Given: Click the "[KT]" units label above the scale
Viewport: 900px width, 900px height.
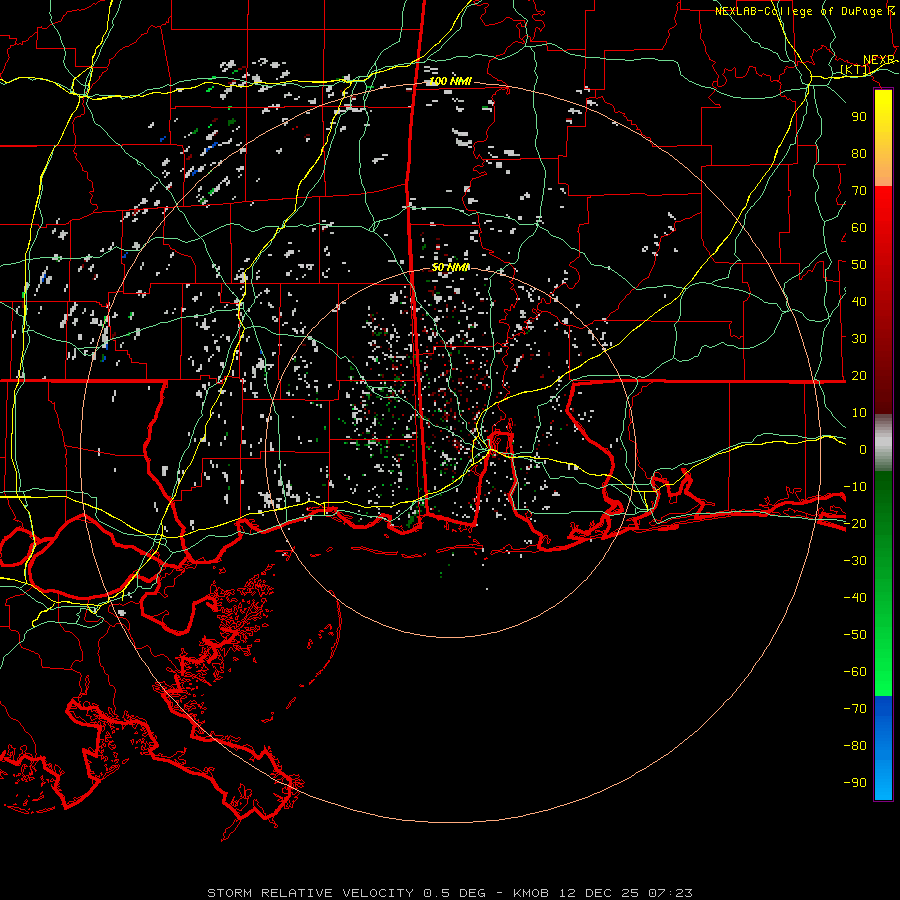Looking at the screenshot, I should pos(855,69).
